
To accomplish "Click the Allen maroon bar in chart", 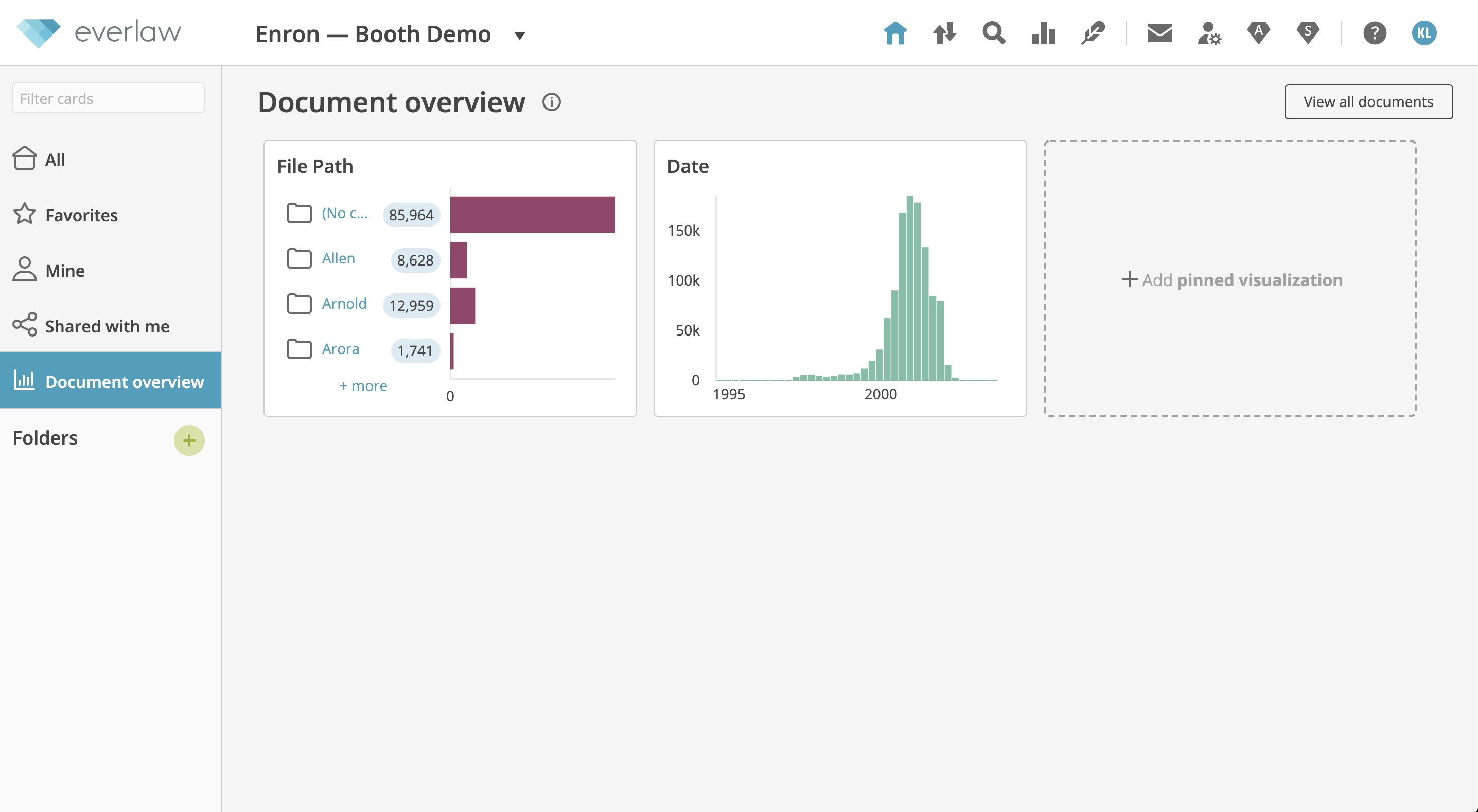I will (459, 260).
